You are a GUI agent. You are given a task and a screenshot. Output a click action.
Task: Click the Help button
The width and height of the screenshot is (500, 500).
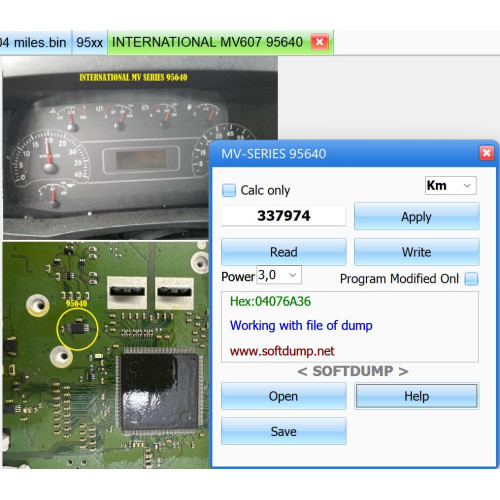pyautogui.click(x=417, y=396)
